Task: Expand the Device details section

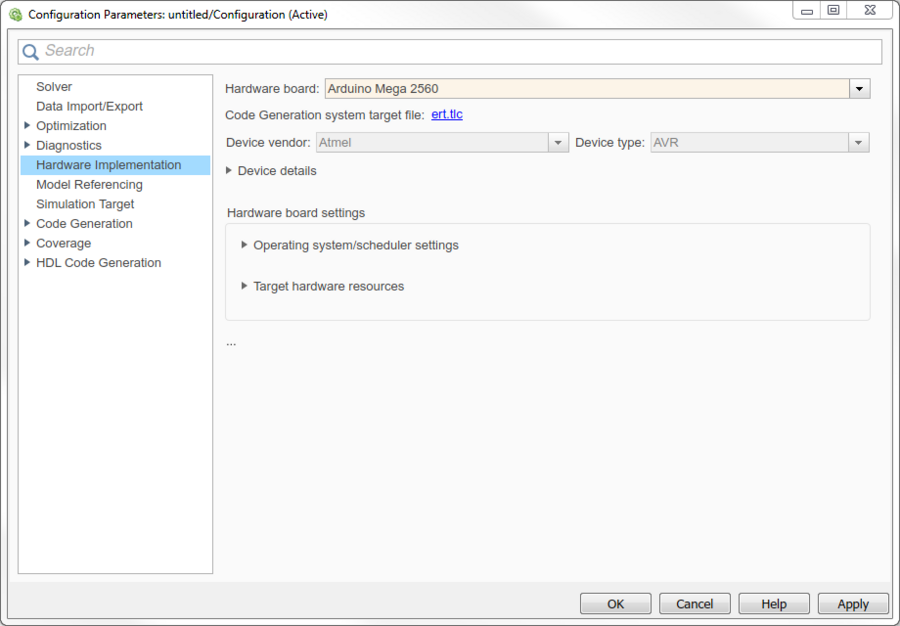Action: (230, 171)
